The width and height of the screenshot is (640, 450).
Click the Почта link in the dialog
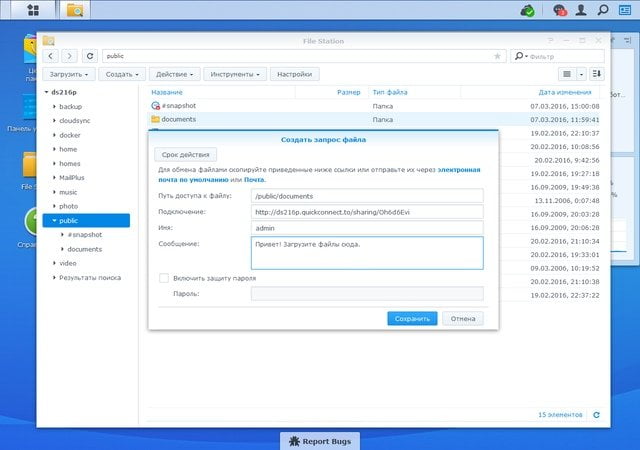point(254,180)
